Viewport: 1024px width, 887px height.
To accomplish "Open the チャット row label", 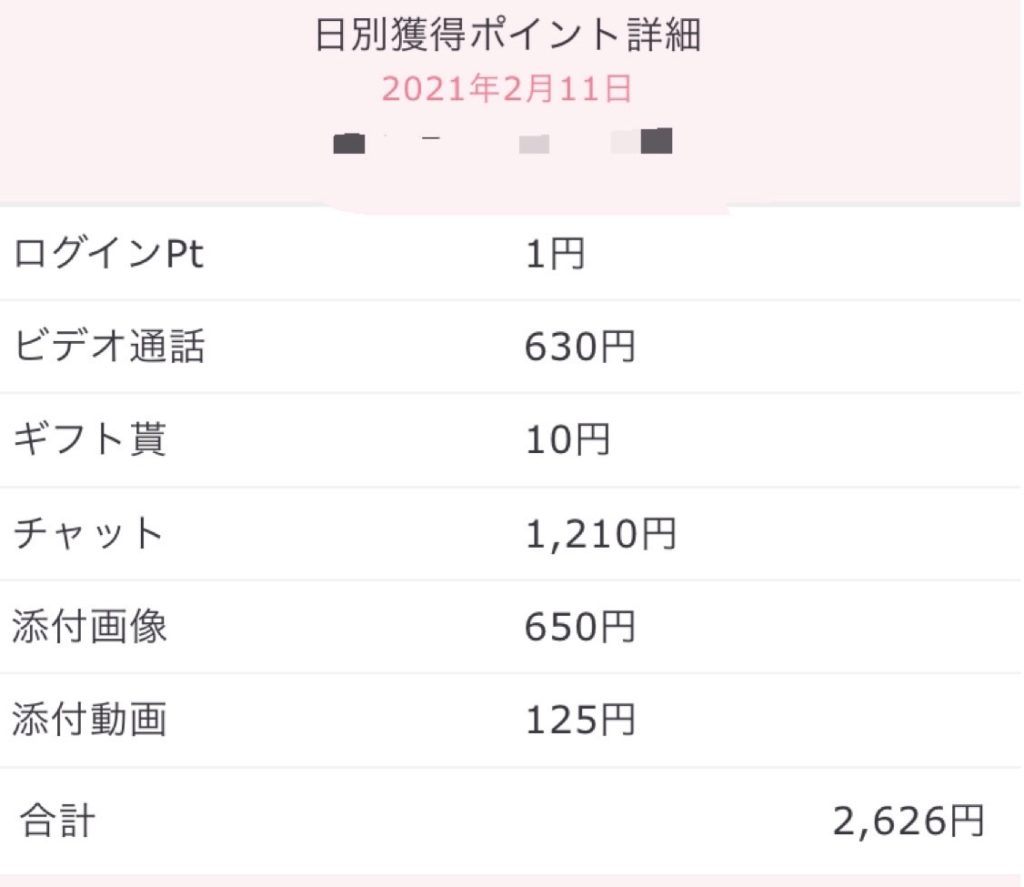I will click(89, 534).
